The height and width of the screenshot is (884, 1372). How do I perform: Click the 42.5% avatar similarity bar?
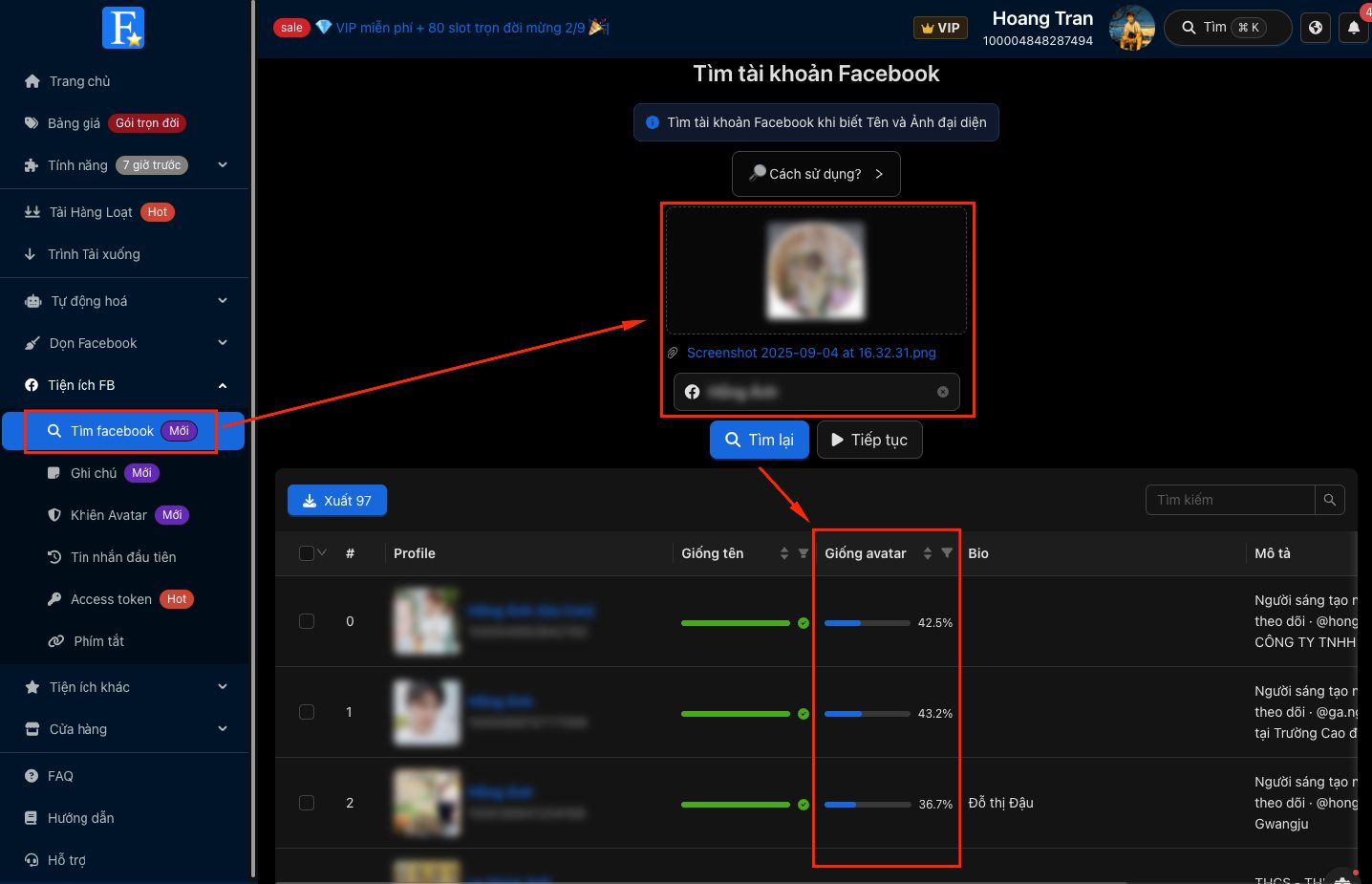click(x=868, y=623)
